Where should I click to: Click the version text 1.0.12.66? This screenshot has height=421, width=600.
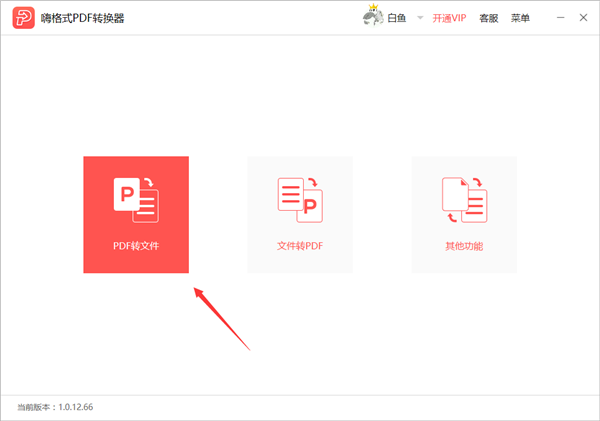coord(76,407)
